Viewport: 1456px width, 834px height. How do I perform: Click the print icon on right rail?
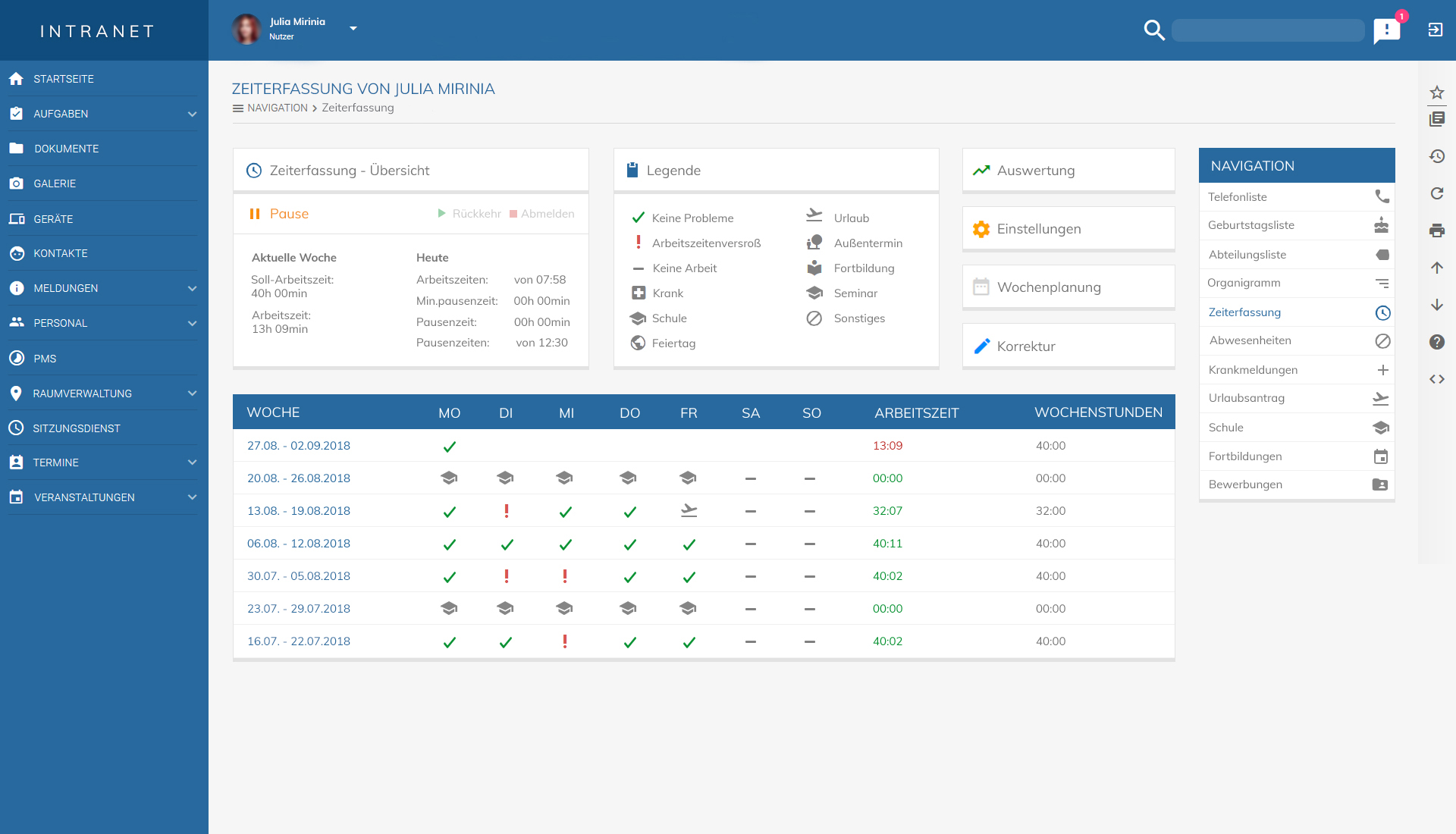coord(1437,230)
